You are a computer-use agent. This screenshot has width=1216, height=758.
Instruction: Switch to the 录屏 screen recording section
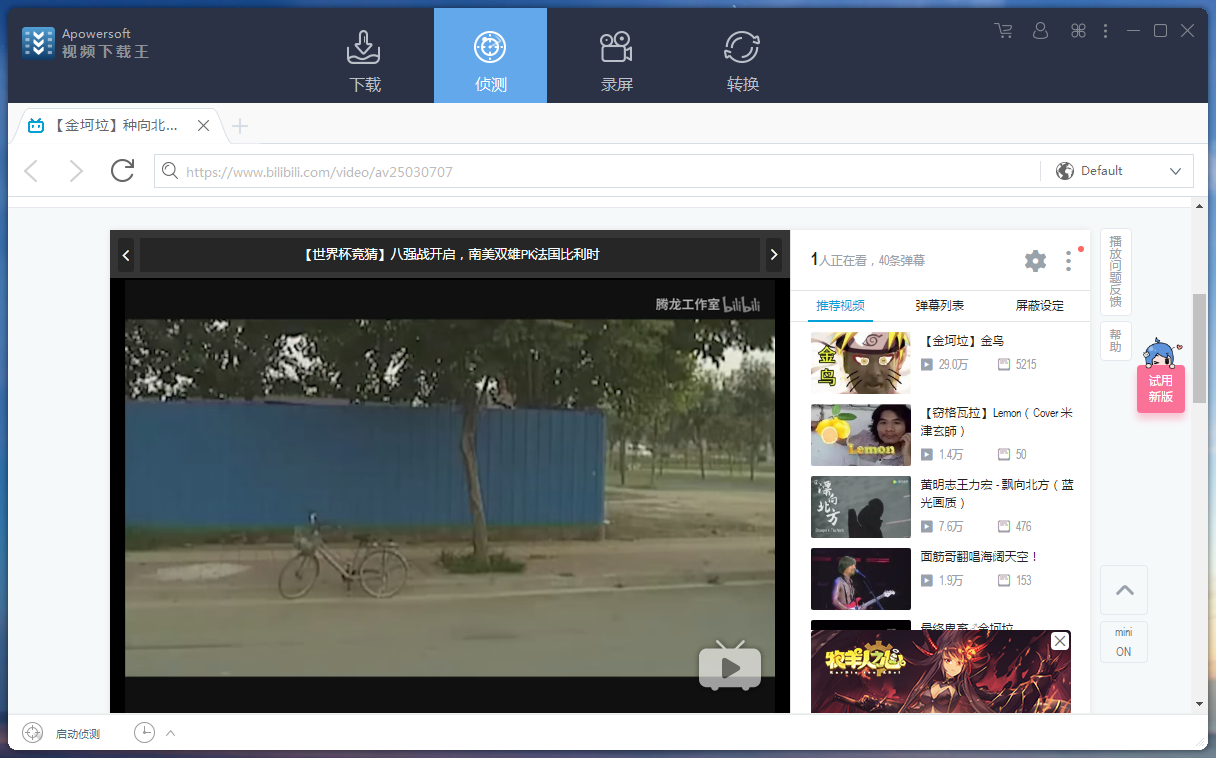point(616,58)
